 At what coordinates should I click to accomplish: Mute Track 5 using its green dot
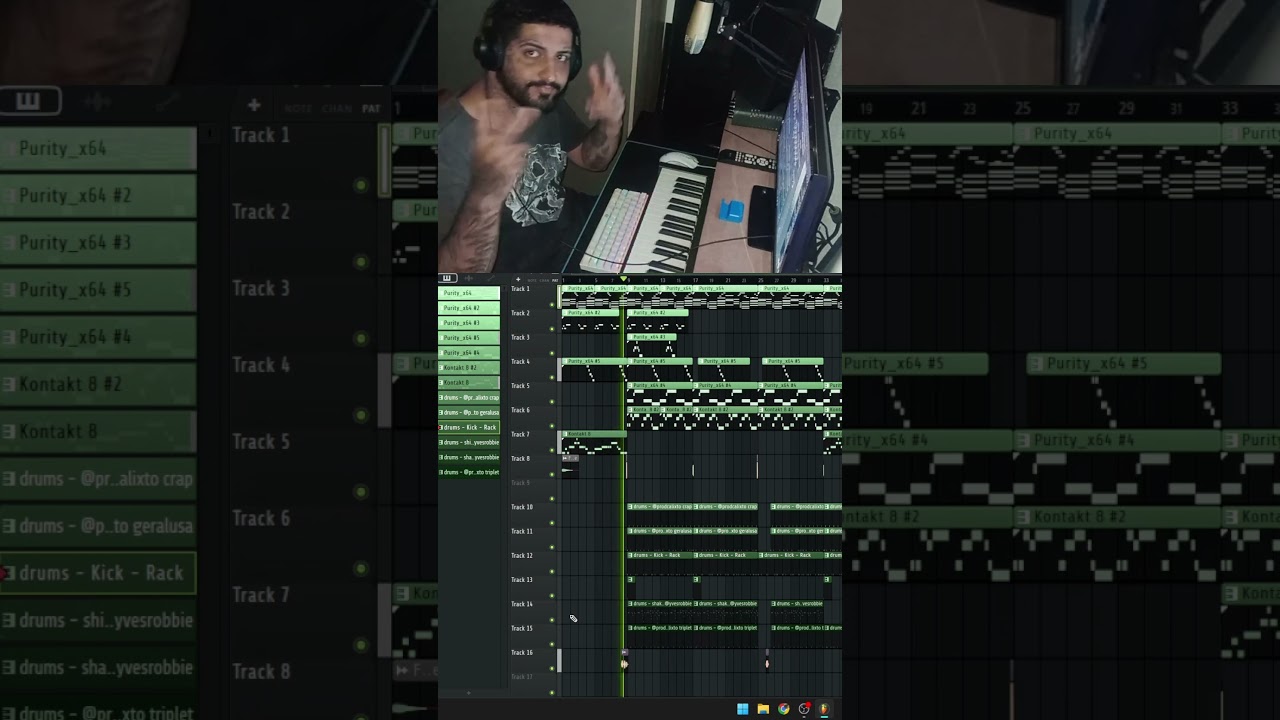pos(552,402)
